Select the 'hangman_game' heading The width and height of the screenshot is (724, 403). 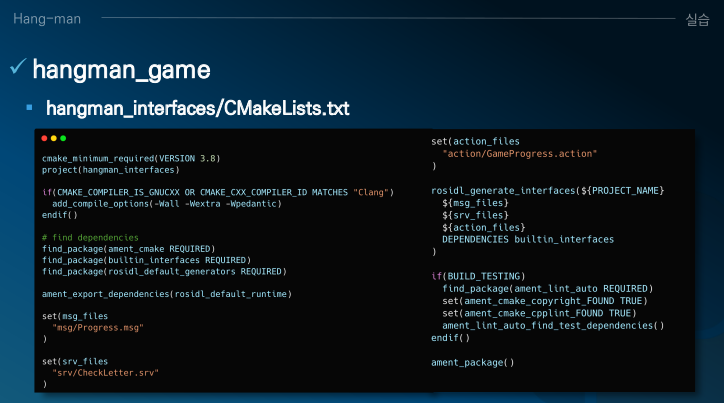[x=121, y=70]
